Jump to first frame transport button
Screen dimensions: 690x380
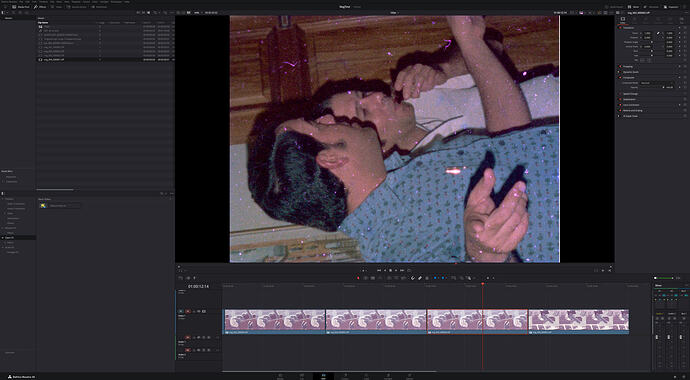point(379,270)
